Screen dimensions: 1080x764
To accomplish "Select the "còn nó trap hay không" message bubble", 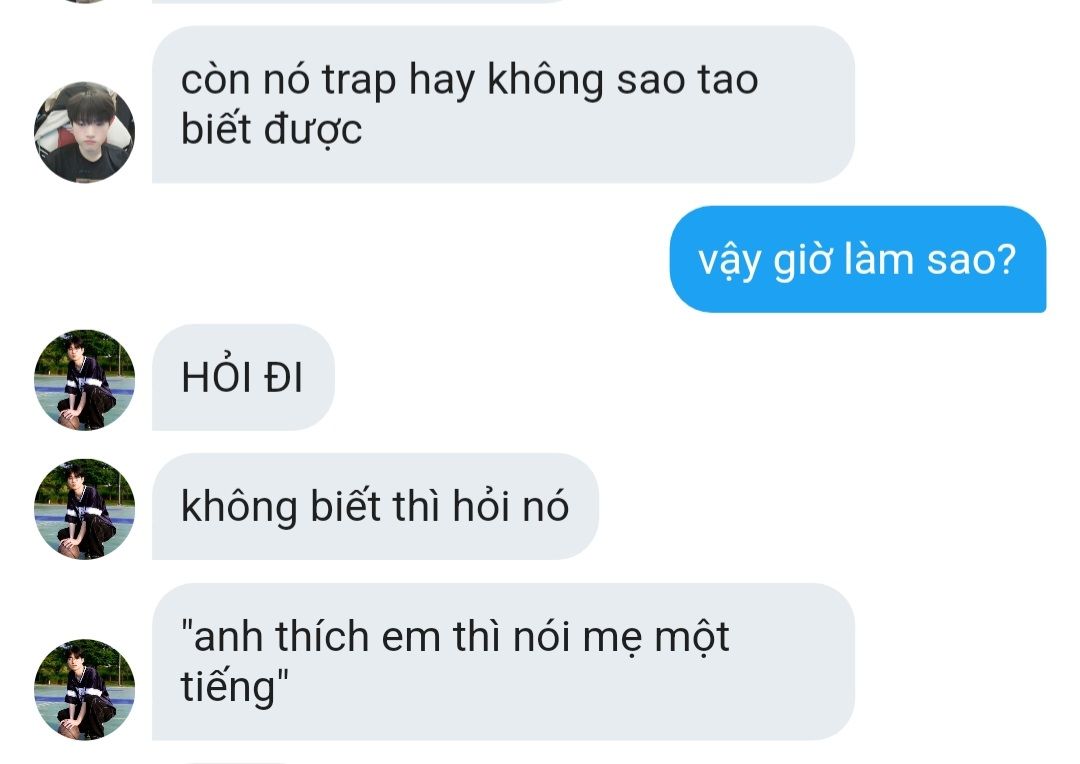I will 503,105.
